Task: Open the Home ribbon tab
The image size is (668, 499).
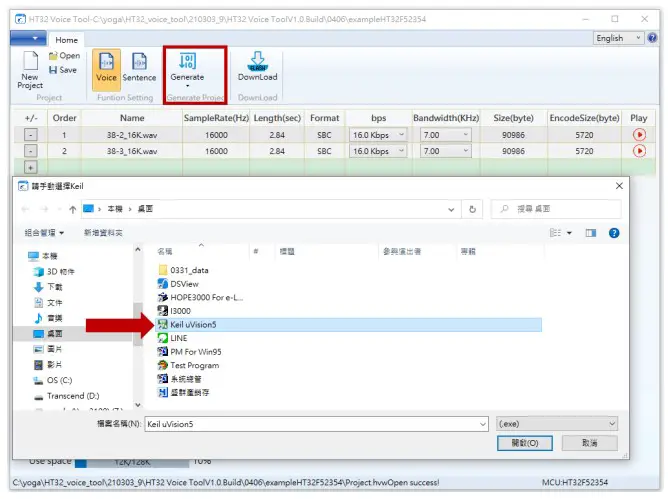Action: pyautogui.click(x=66, y=40)
